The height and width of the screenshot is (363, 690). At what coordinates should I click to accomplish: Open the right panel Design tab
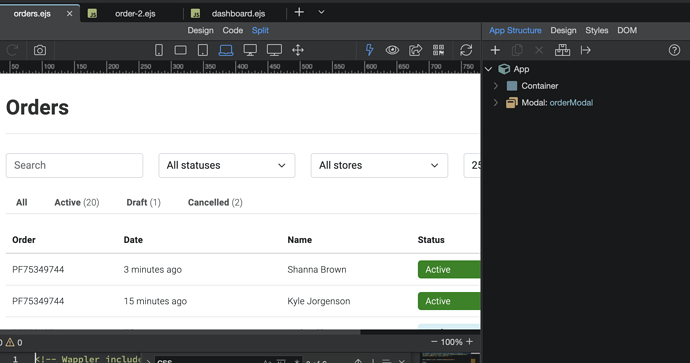pos(563,30)
